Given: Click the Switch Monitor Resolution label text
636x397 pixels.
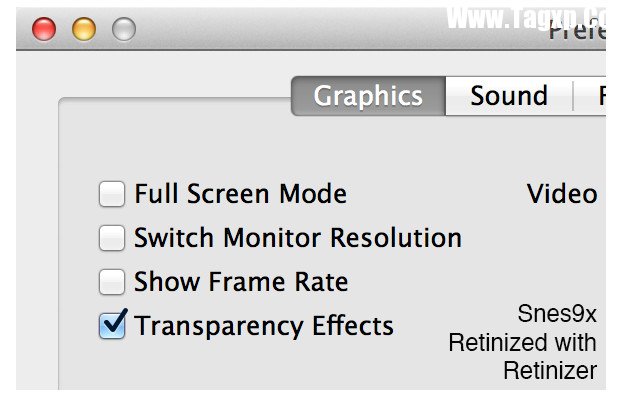Looking at the screenshot, I should coord(298,238).
